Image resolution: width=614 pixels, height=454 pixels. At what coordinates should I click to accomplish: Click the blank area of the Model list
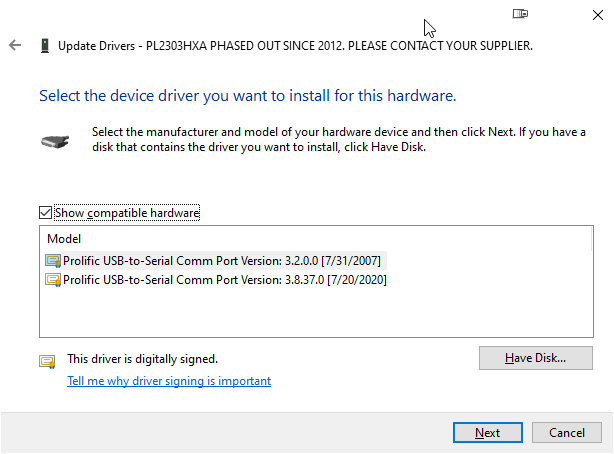pos(316,313)
